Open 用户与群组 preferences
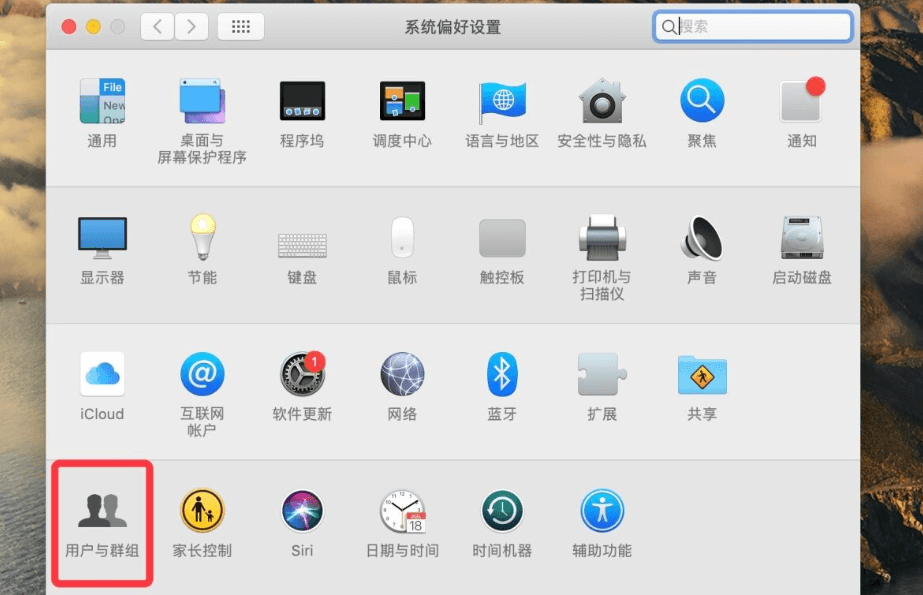 pos(101,520)
